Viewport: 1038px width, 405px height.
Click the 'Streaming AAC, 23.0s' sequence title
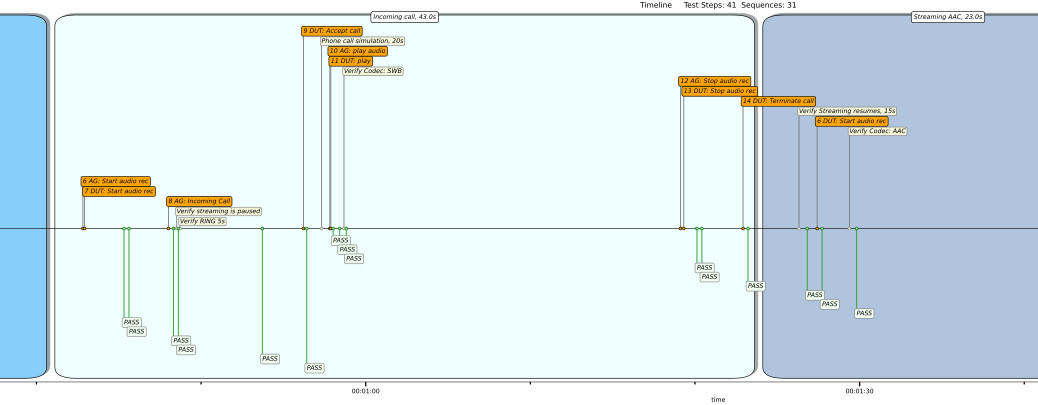pyautogui.click(x=948, y=17)
